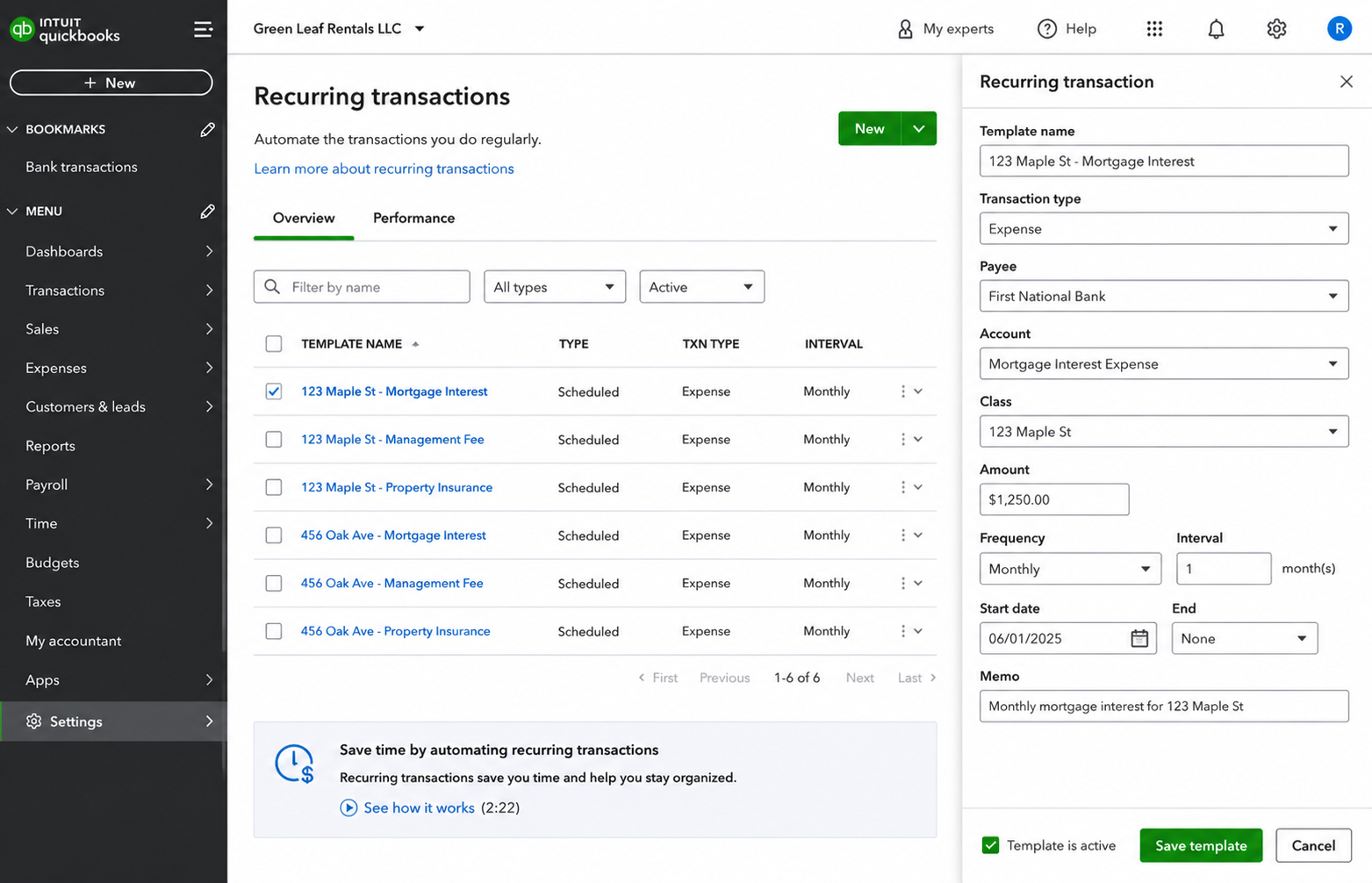This screenshot has width=1372, height=883.
Task: Open notifications bell icon
Action: point(1216,29)
